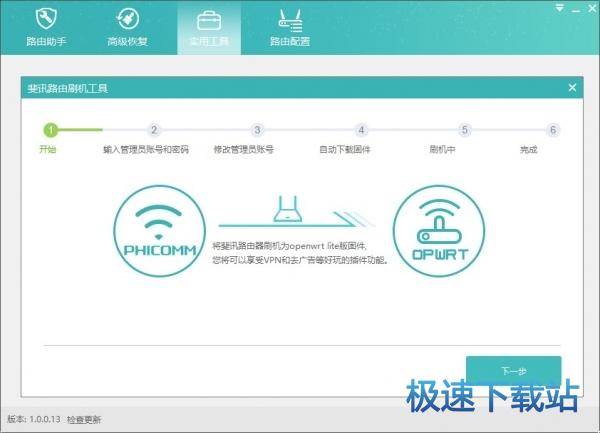Minimize the main application window
Viewport: 600px width, 433px height.
tap(576, 10)
